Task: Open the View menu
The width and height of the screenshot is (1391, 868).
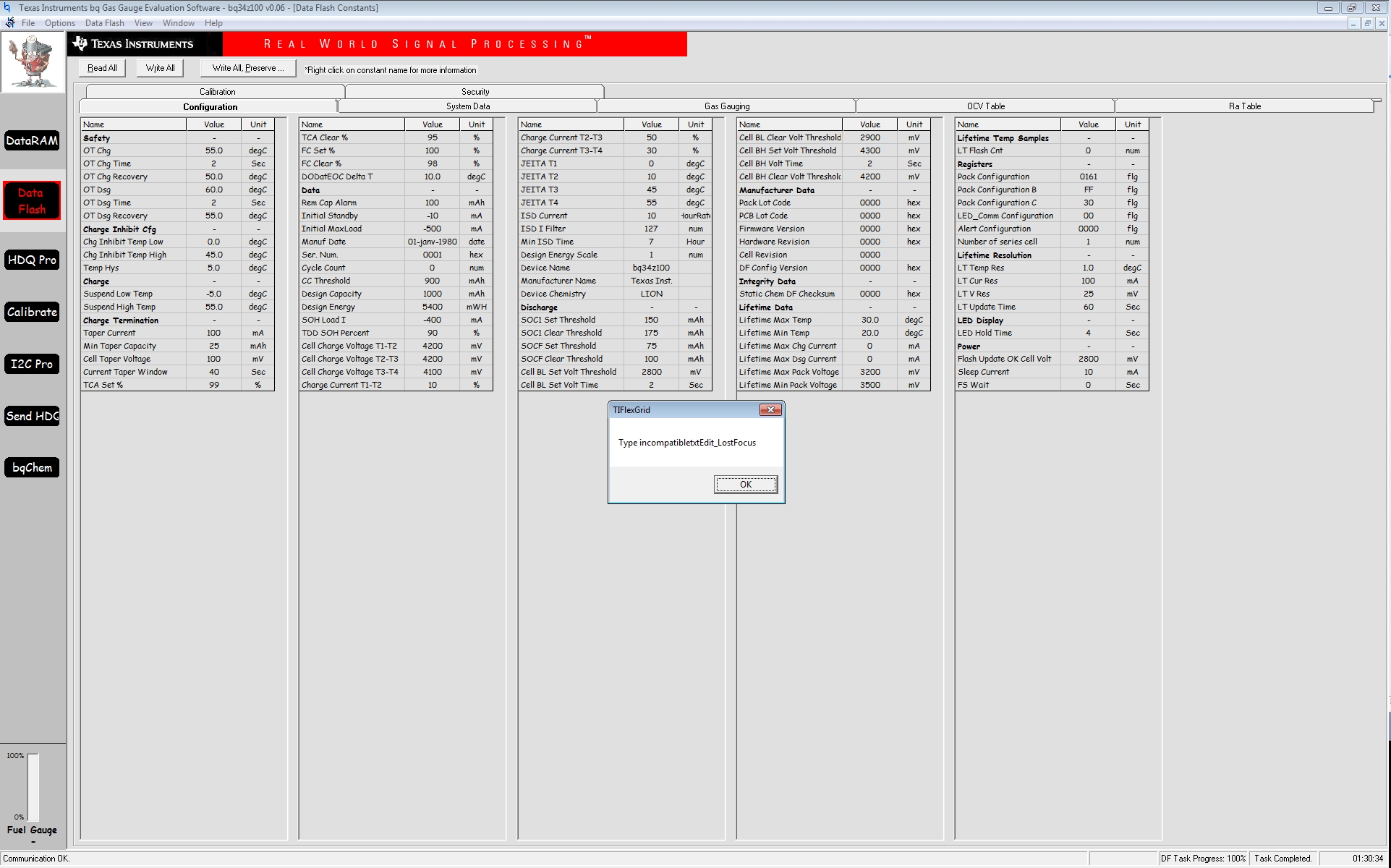Action: (143, 23)
